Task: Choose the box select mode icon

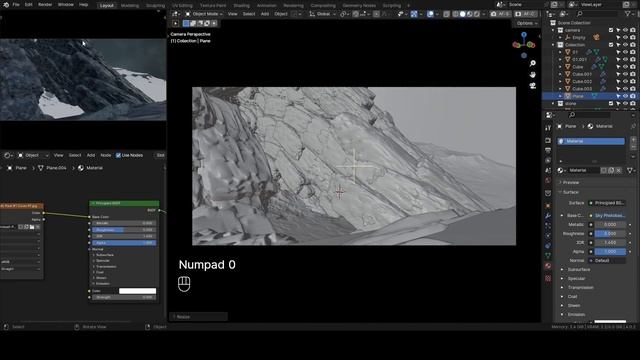Action: [186, 23]
